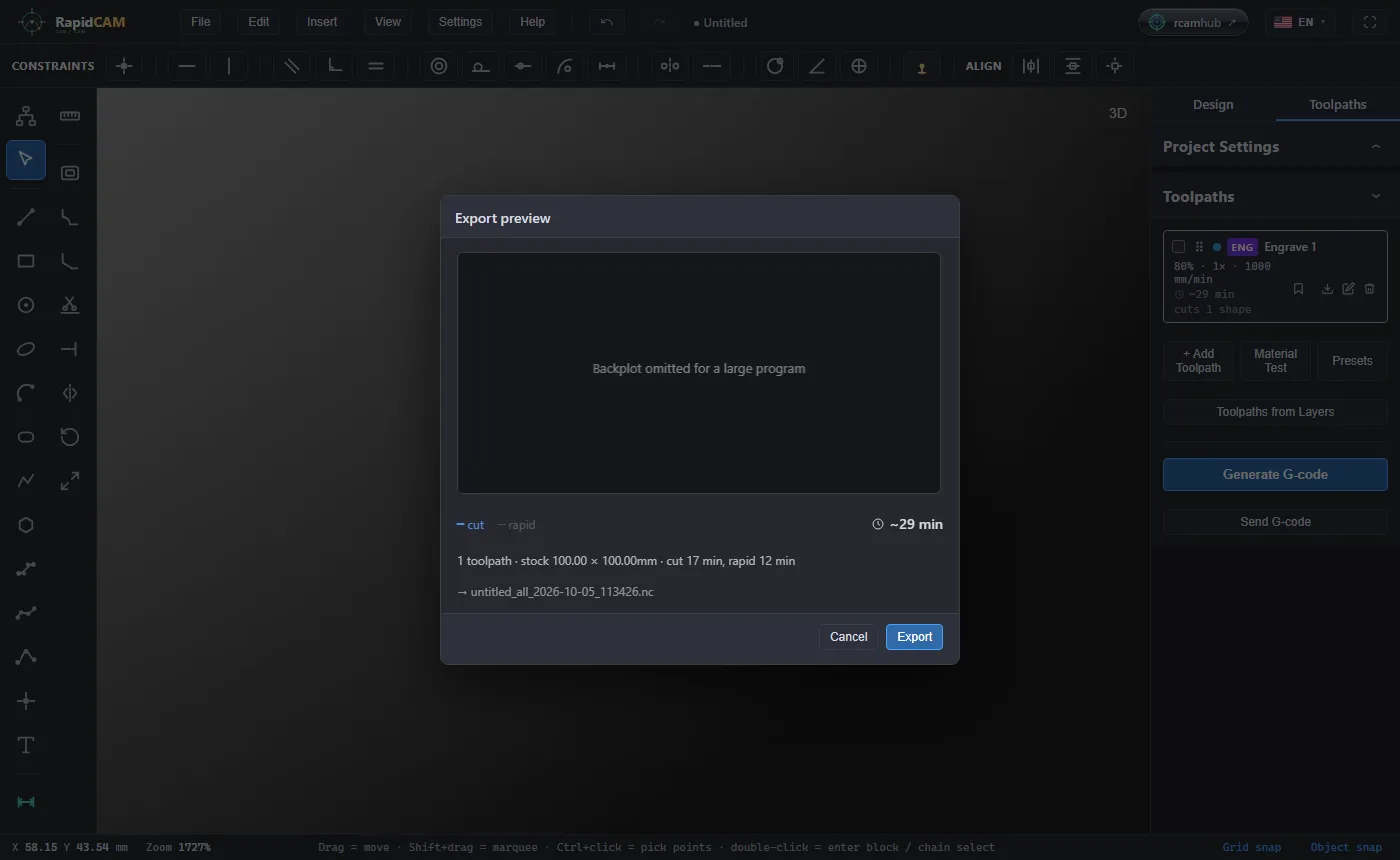Click the backplot preview area
Screen dimensions: 1400x860
pos(699,373)
